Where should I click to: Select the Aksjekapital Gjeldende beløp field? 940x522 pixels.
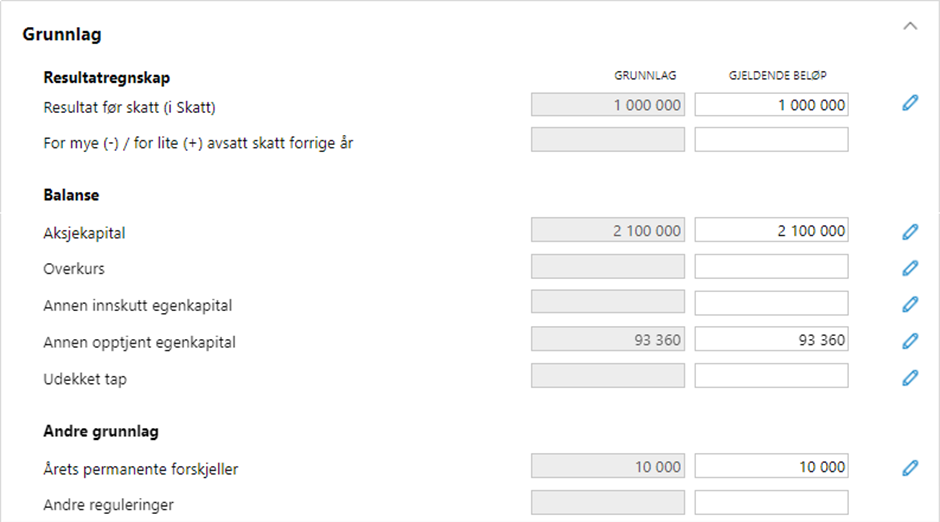(x=772, y=230)
